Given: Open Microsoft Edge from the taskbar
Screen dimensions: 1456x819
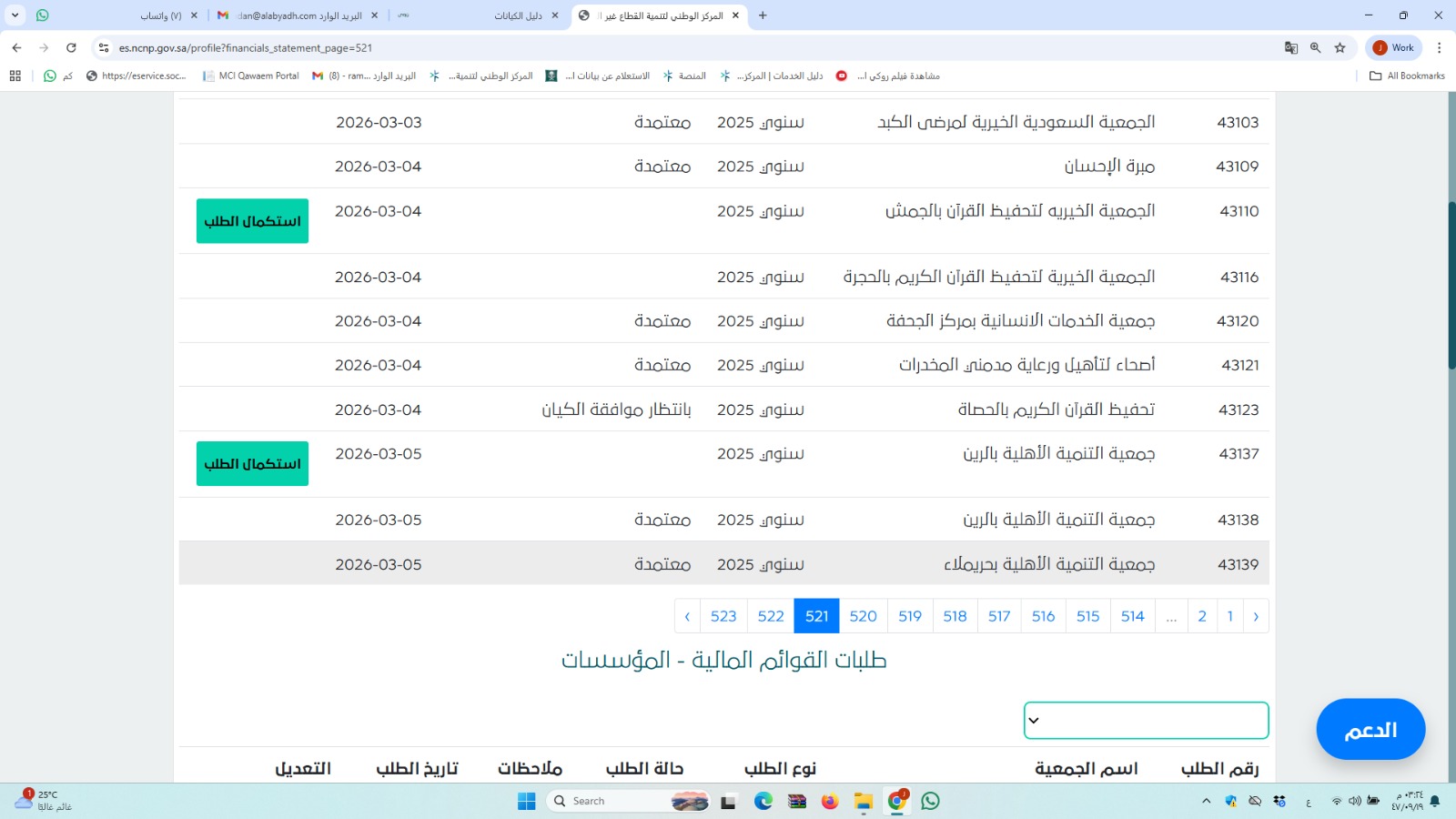Looking at the screenshot, I should [763, 801].
